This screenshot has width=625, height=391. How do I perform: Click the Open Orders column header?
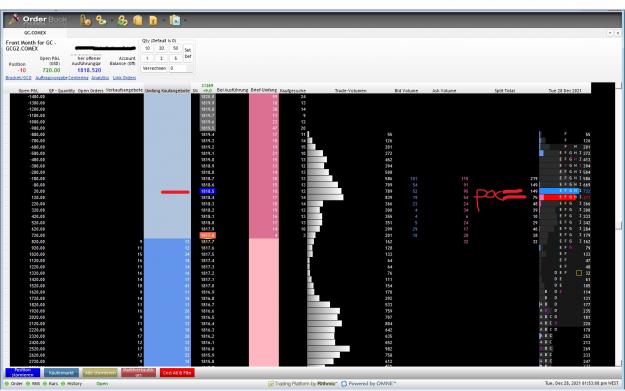(x=90, y=91)
